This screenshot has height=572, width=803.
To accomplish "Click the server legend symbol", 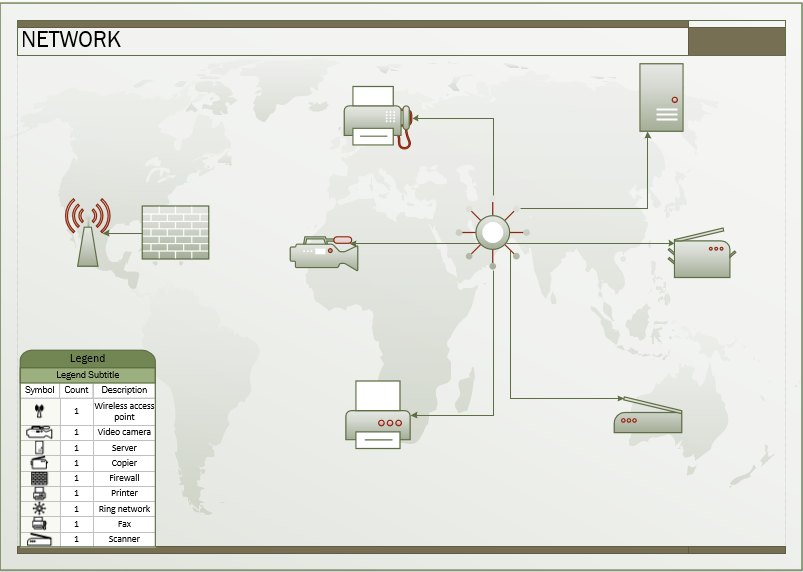I will (39, 448).
